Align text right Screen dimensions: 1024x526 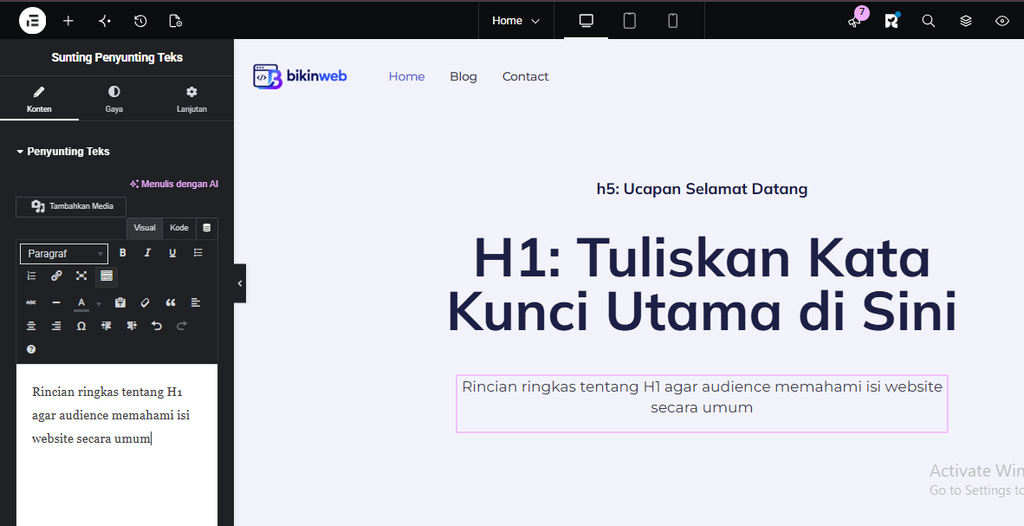coord(56,326)
